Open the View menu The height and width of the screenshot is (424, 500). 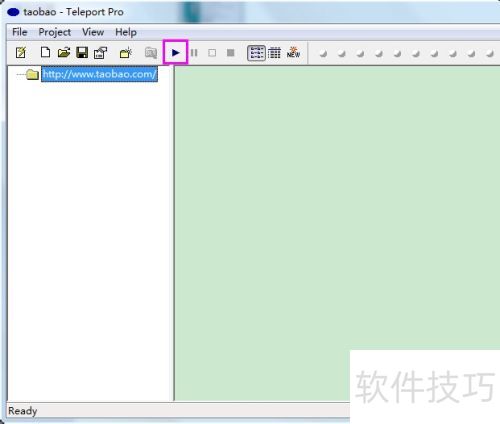(x=93, y=32)
